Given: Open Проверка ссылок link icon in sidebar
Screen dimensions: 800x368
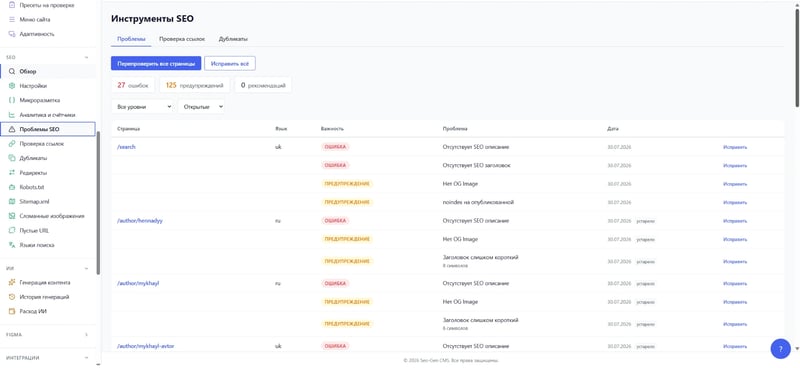Looking at the screenshot, I should click(12, 144).
